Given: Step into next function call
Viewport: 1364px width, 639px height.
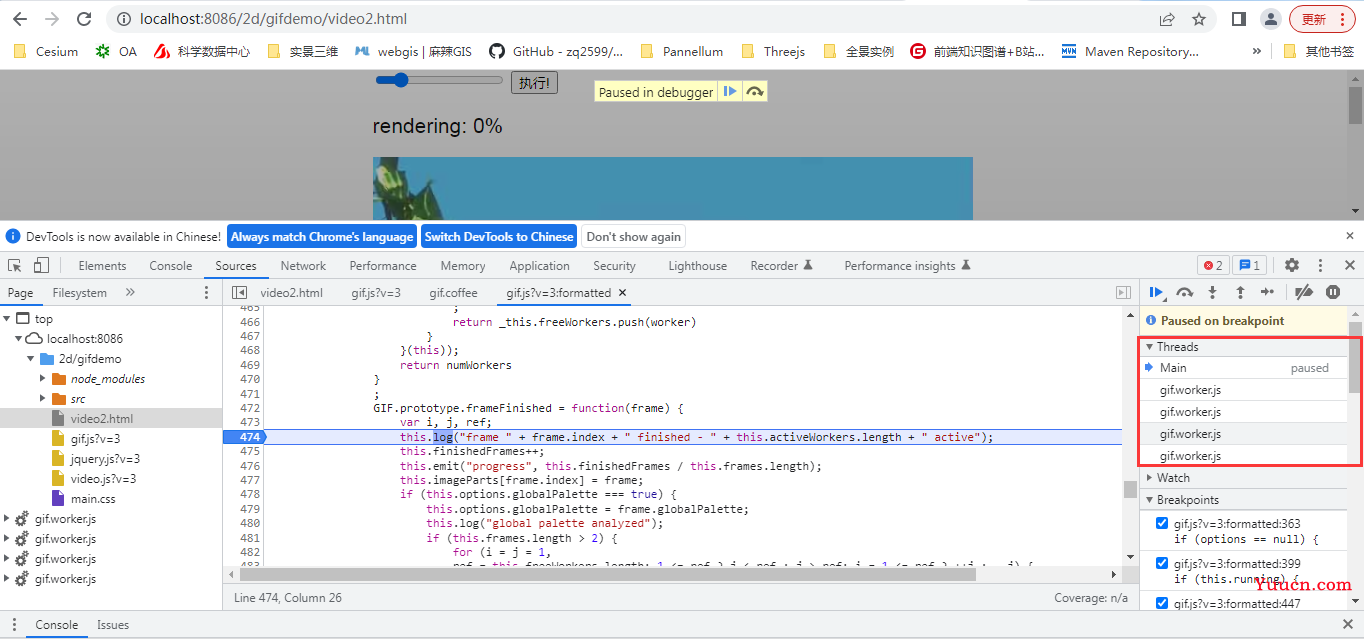Looking at the screenshot, I should point(1212,292).
